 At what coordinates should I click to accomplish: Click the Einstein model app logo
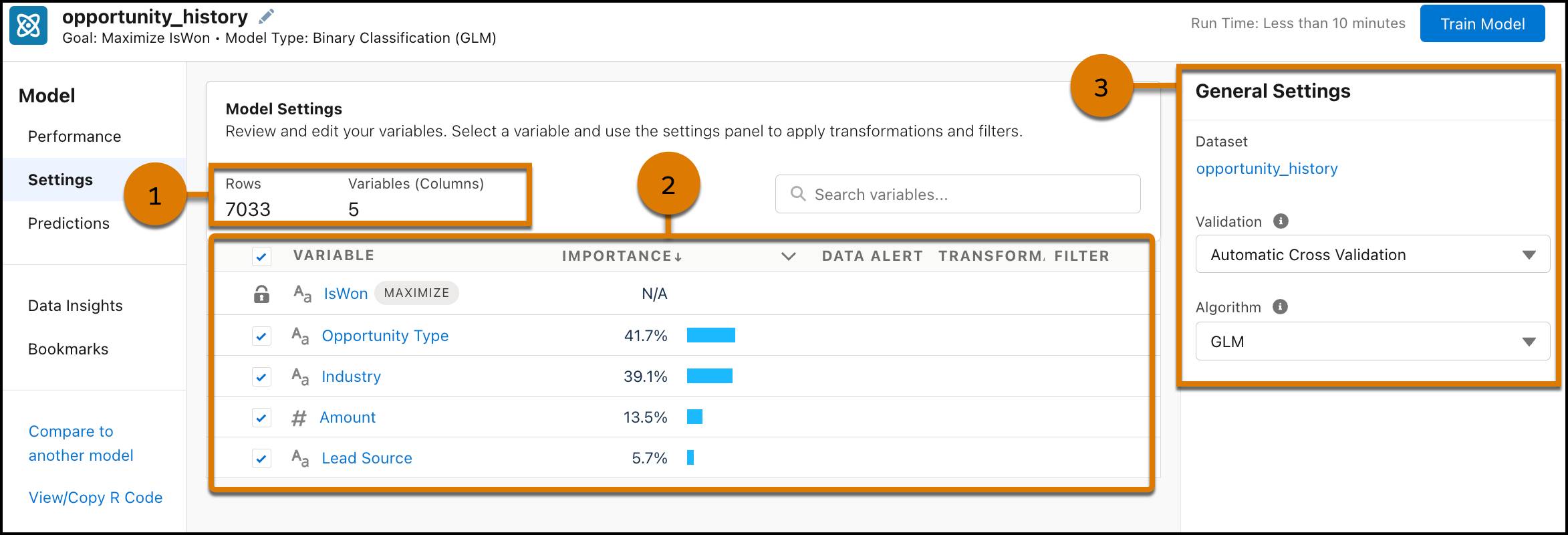(x=29, y=24)
